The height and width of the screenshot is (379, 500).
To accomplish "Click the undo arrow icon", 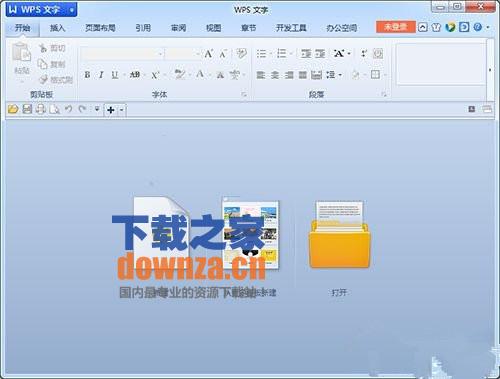I will [69, 109].
